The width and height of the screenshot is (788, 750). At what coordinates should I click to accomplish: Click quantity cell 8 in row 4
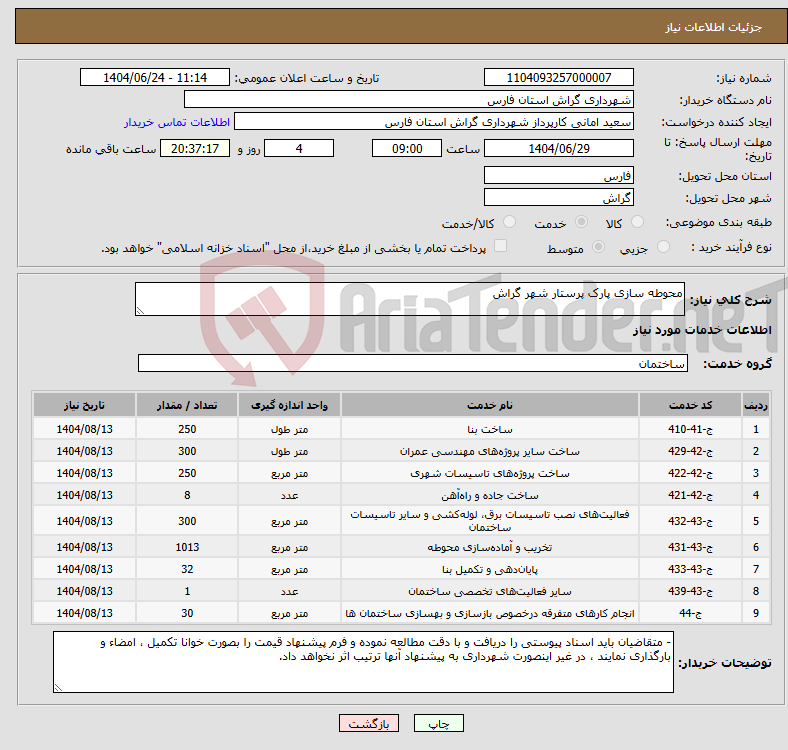[187, 496]
